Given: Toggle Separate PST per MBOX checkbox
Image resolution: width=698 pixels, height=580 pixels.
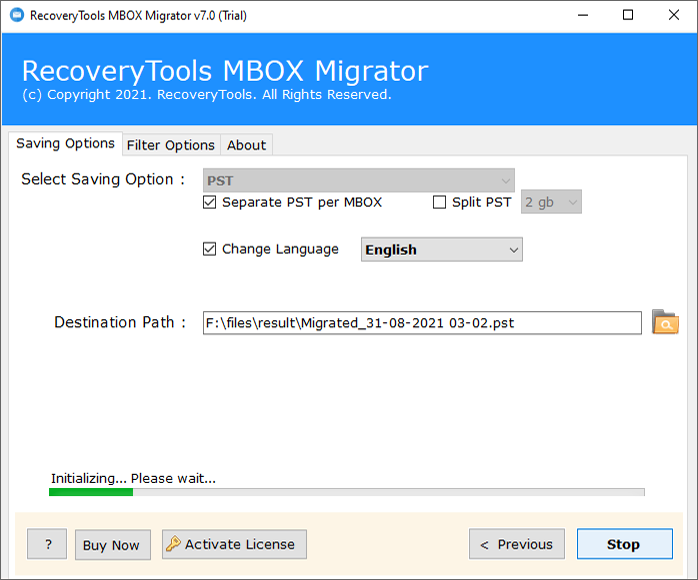Looking at the screenshot, I should [210, 202].
